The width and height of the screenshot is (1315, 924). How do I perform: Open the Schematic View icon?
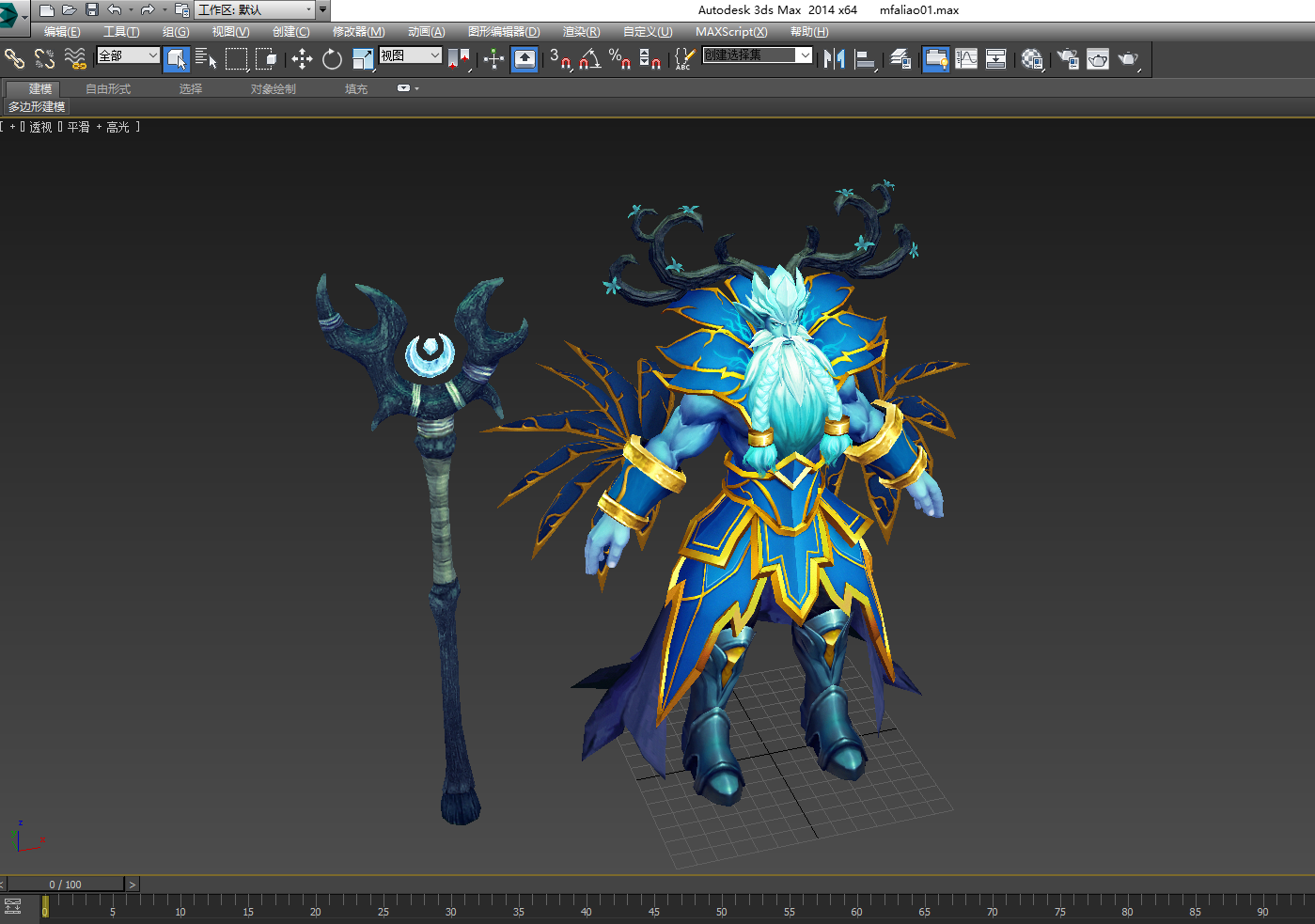(x=996, y=59)
